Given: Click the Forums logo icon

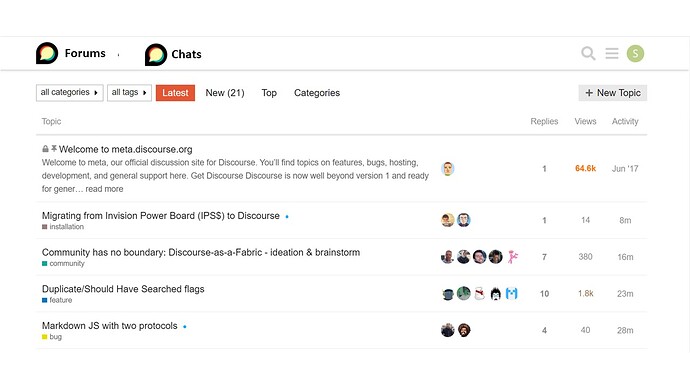Looking at the screenshot, I should coord(47,53).
